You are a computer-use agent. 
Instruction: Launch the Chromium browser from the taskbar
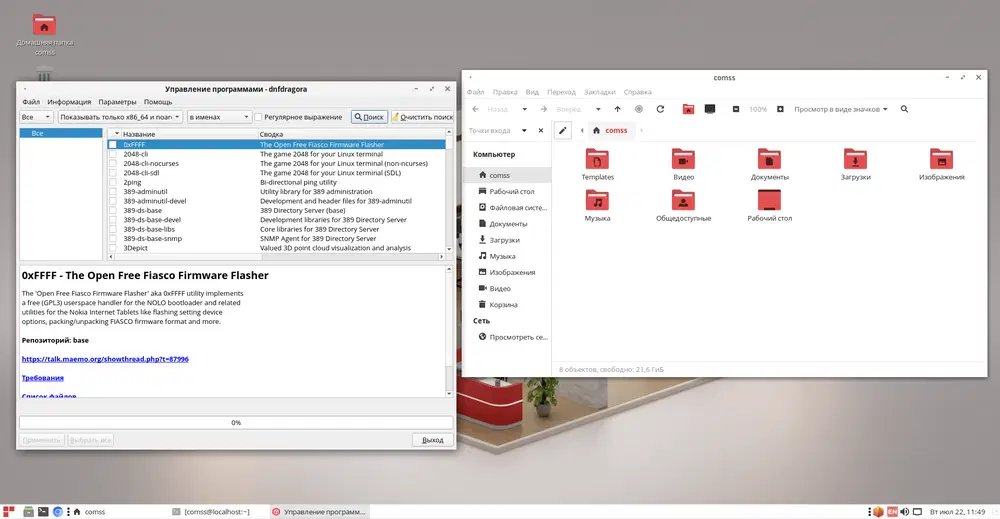[x=57, y=511]
